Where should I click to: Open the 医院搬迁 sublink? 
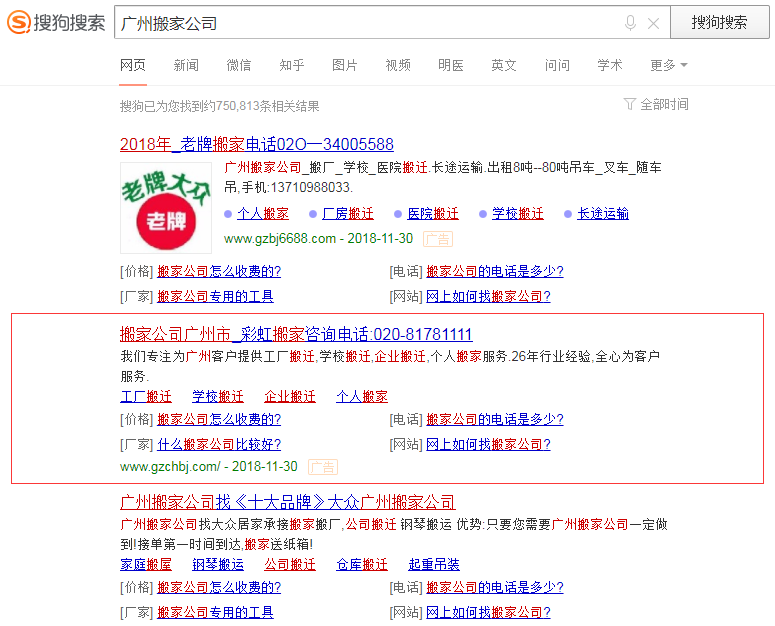433,213
